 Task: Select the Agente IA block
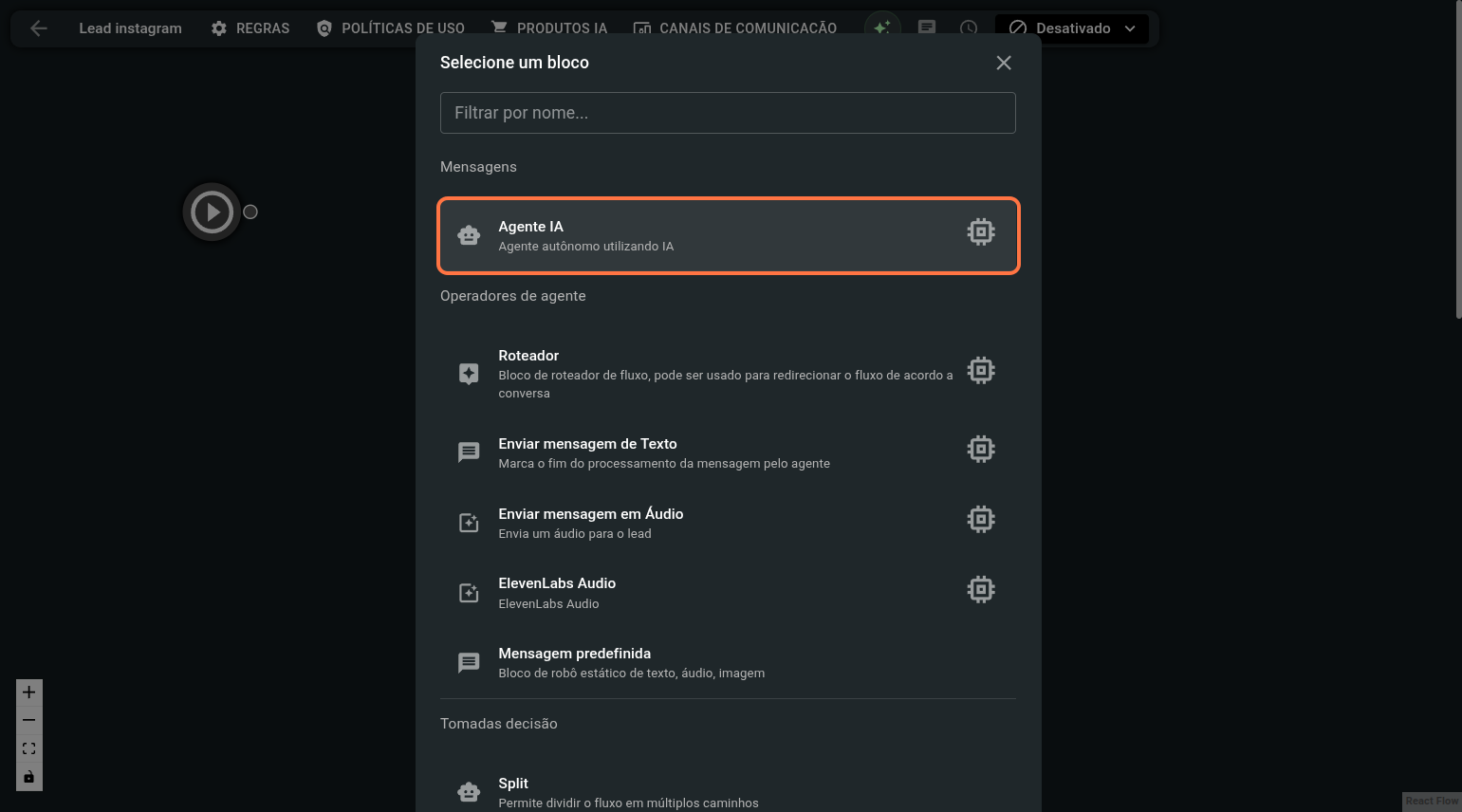click(728, 235)
